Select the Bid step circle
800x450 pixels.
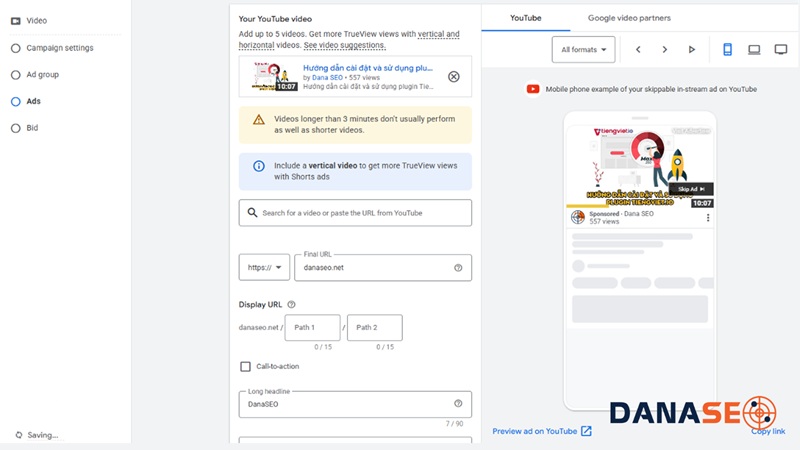pos(16,128)
